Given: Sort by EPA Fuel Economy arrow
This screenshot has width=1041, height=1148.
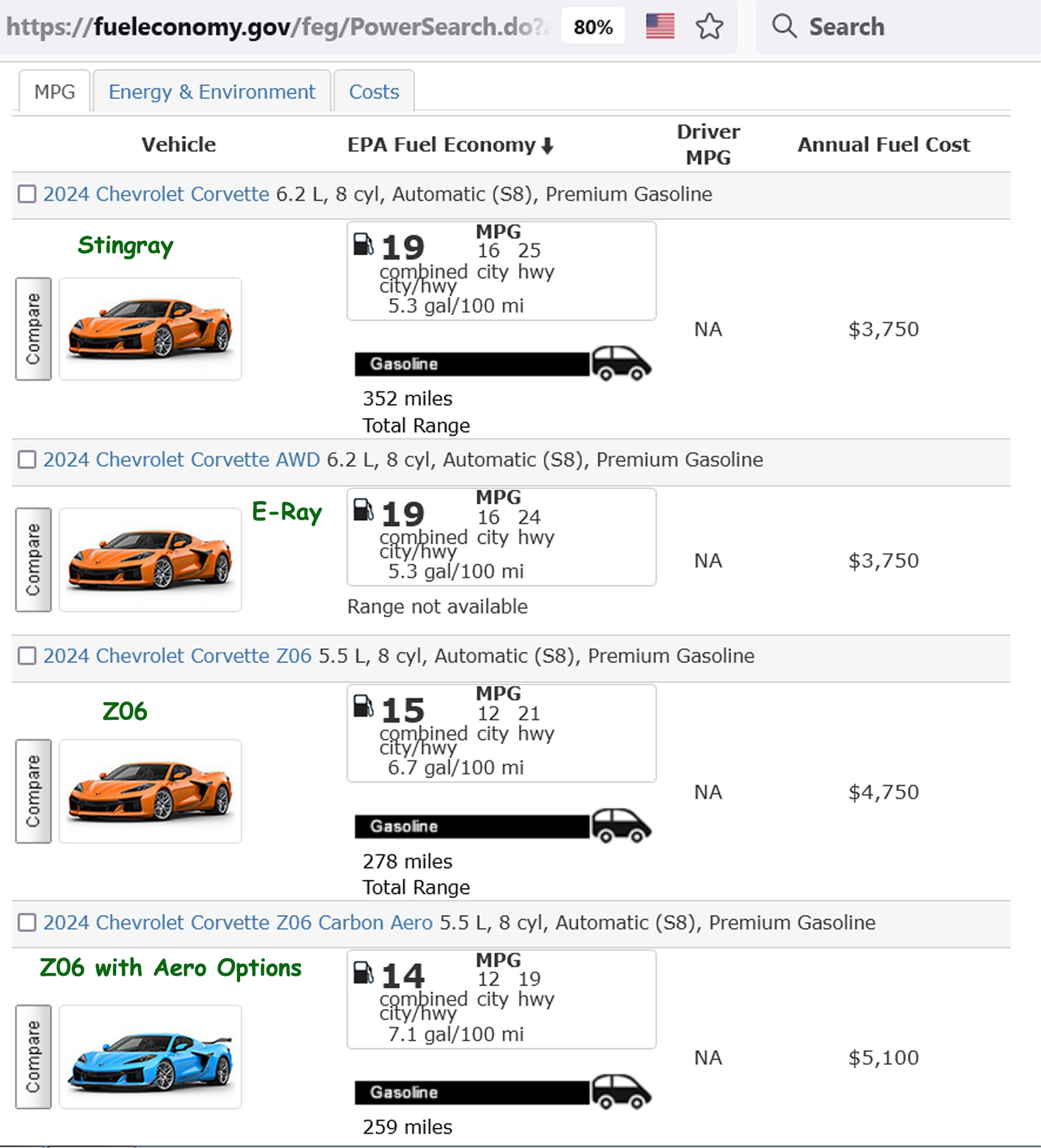Looking at the screenshot, I should [548, 146].
